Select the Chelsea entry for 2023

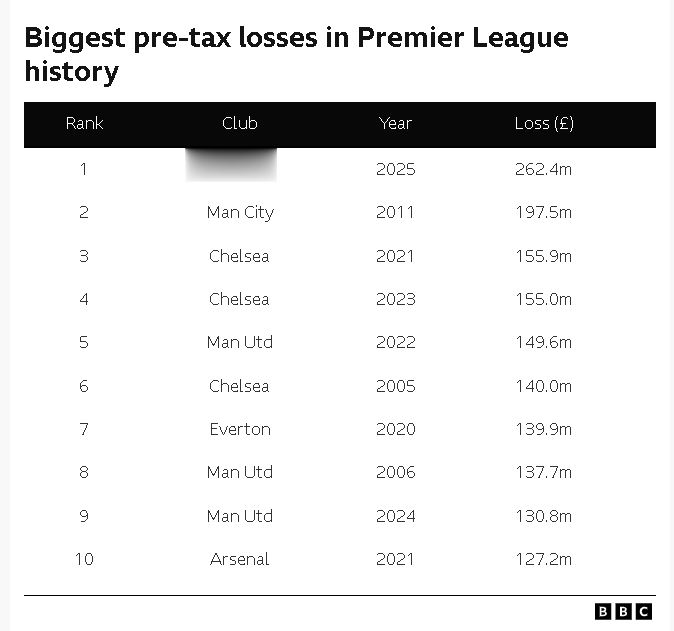click(x=239, y=299)
